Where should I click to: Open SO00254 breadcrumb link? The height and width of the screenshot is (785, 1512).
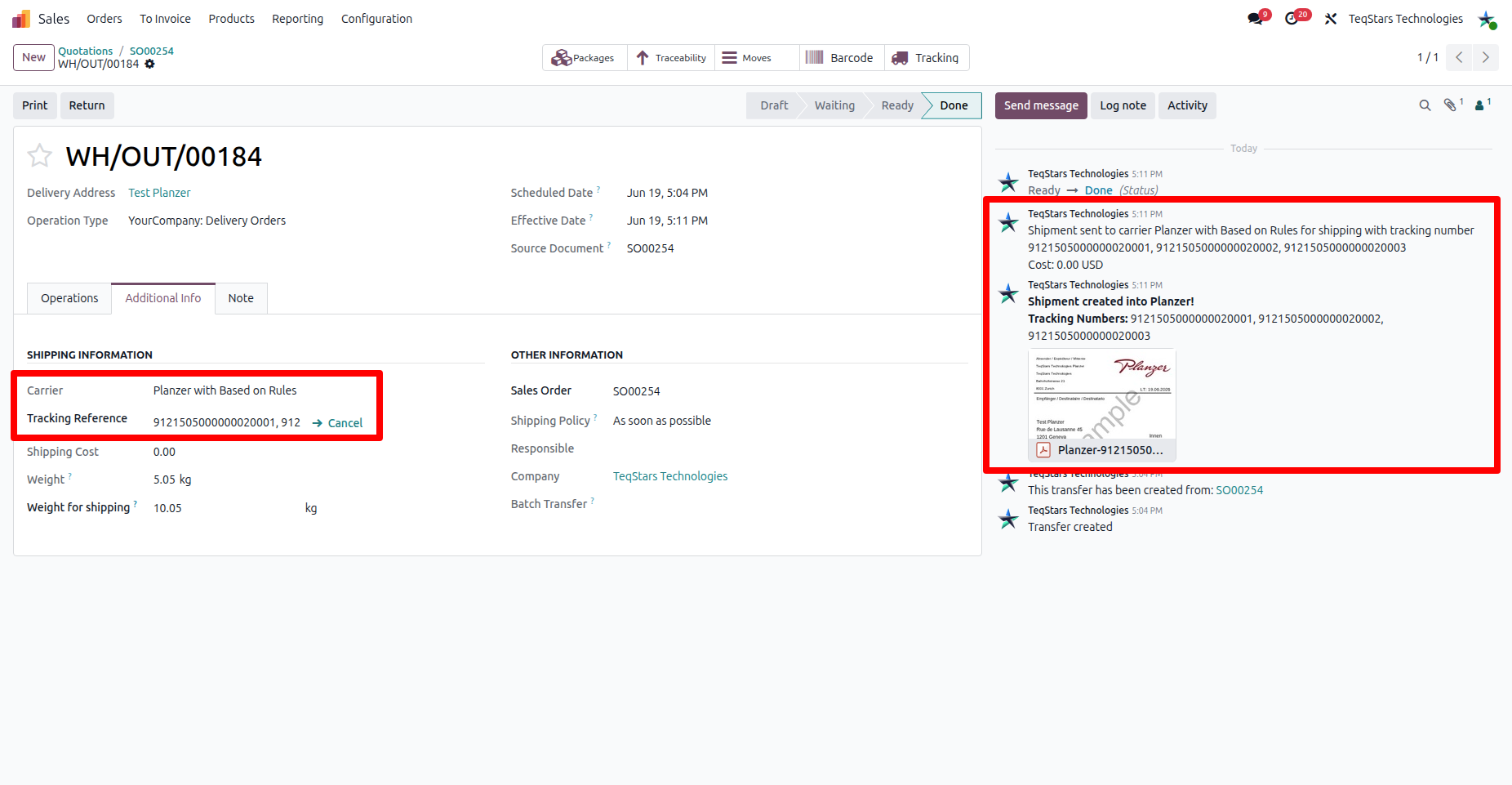[x=152, y=51]
